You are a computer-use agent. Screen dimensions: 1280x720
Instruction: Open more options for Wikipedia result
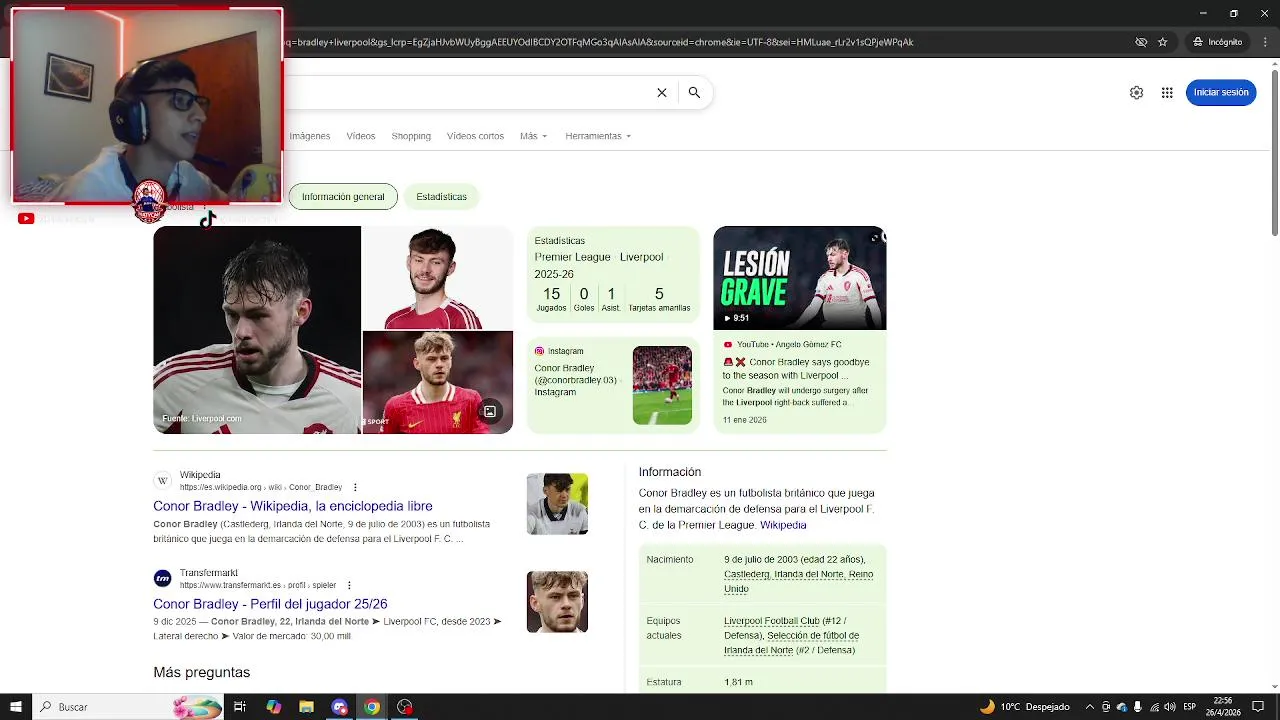coord(355,487)
